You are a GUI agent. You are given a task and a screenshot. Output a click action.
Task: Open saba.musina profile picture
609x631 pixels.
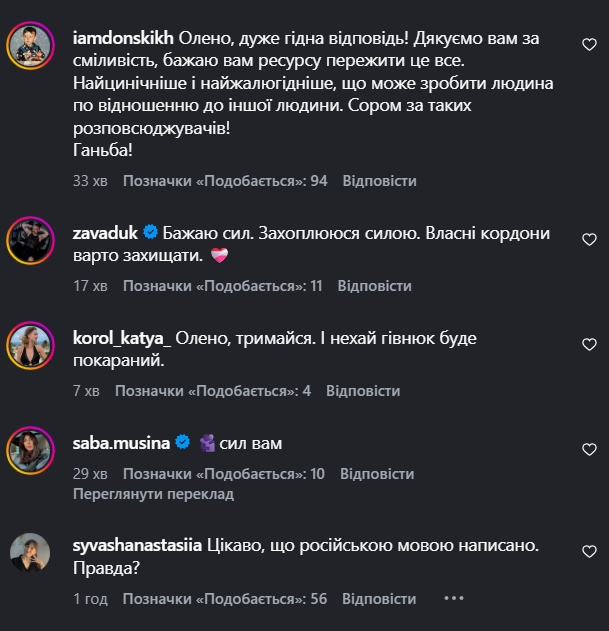tap(30, 449)
